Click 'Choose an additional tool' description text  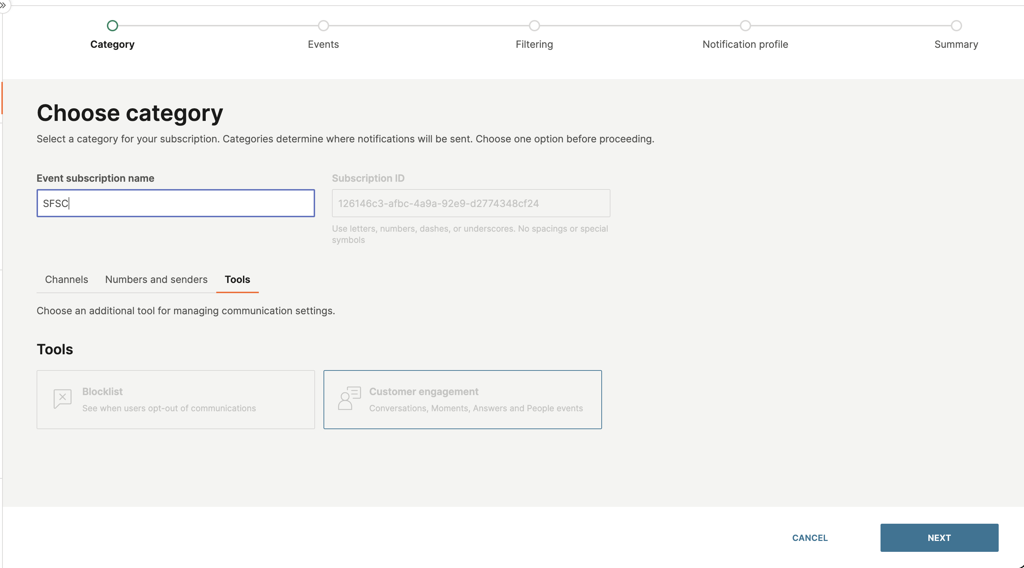(185, 311)
